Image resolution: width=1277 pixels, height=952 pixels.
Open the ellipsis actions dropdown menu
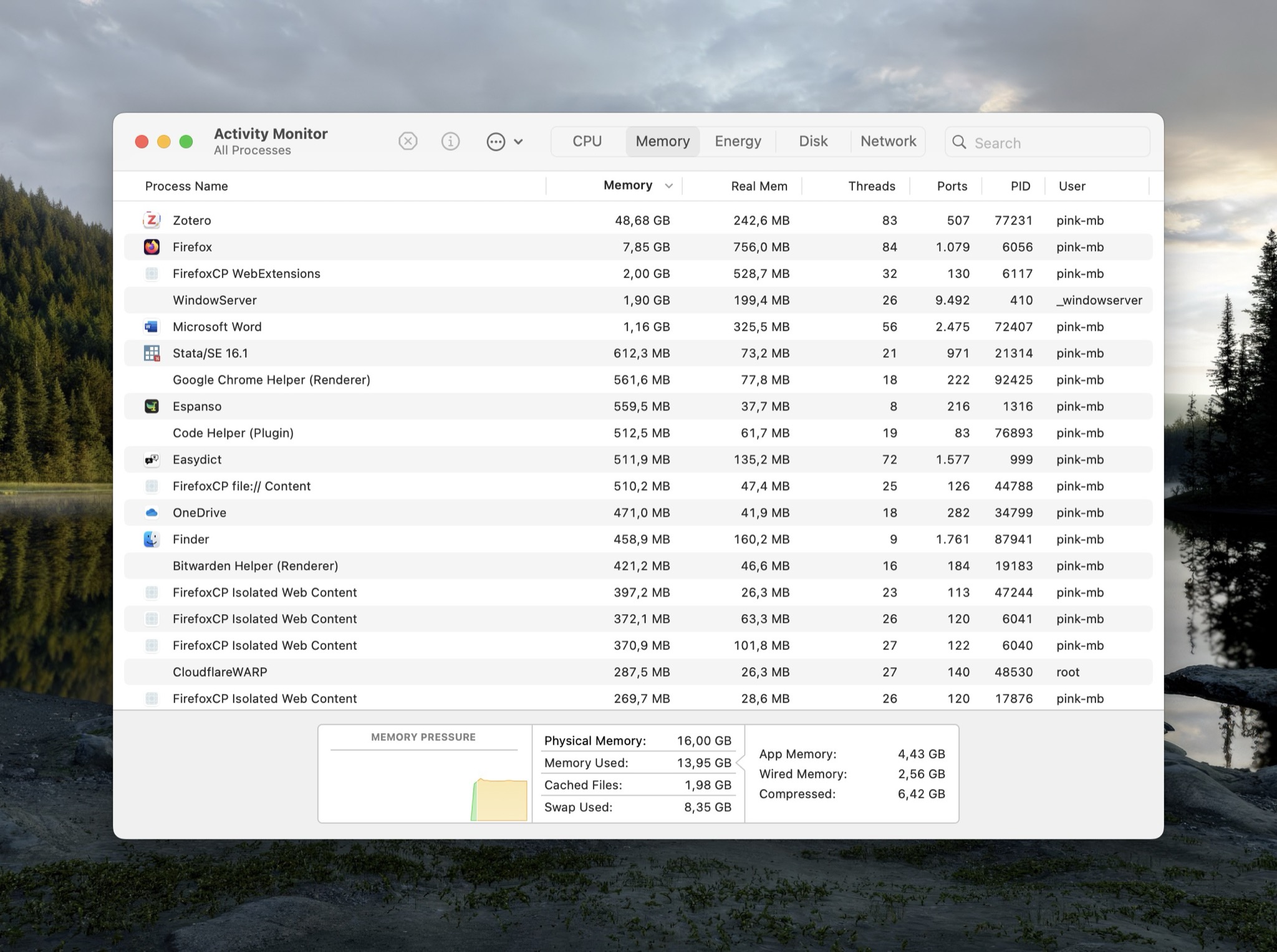tap(496, 142)
